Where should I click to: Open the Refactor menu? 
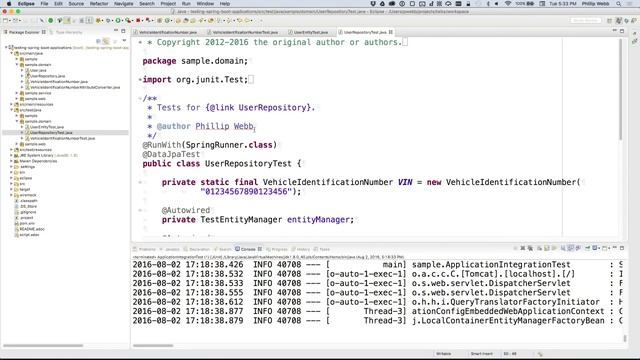(99, 4)
